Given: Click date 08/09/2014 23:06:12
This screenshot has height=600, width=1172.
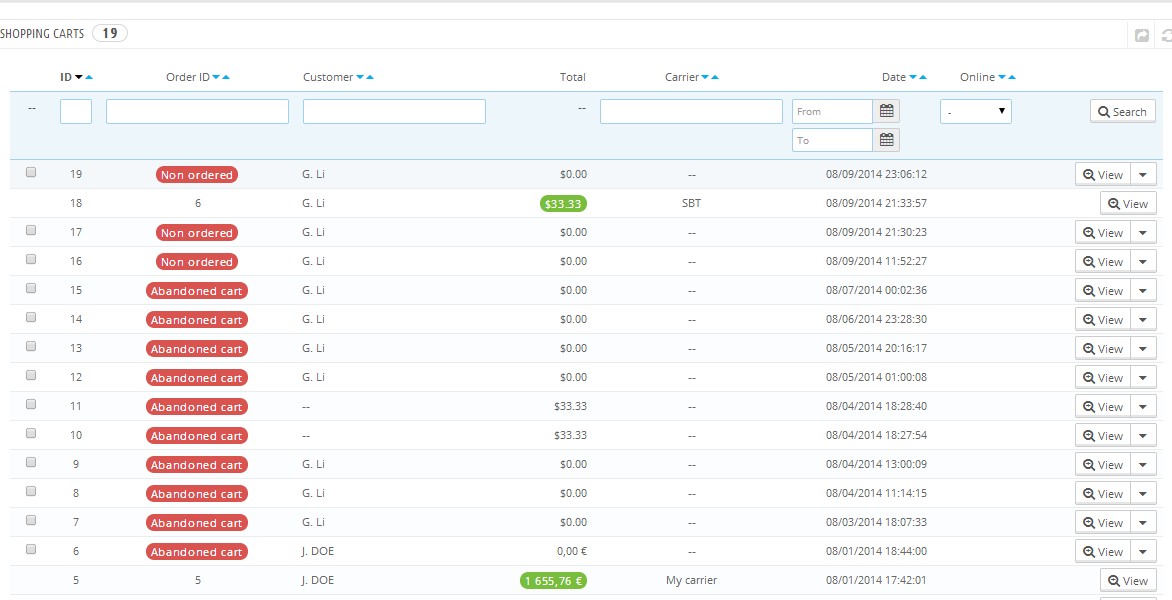Looking at the screenshot, I should [876, 174].
